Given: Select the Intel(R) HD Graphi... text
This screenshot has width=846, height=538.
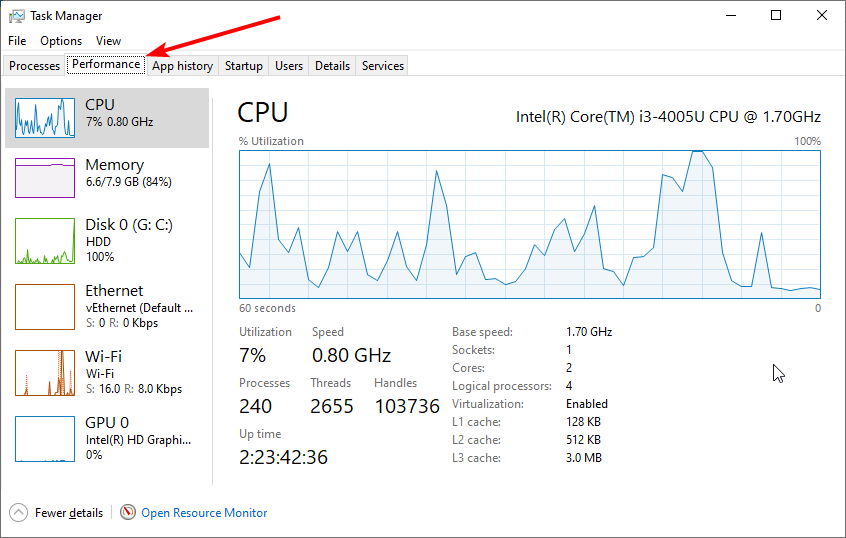Looking at the screenshot, I should click(x=138, y=440).
